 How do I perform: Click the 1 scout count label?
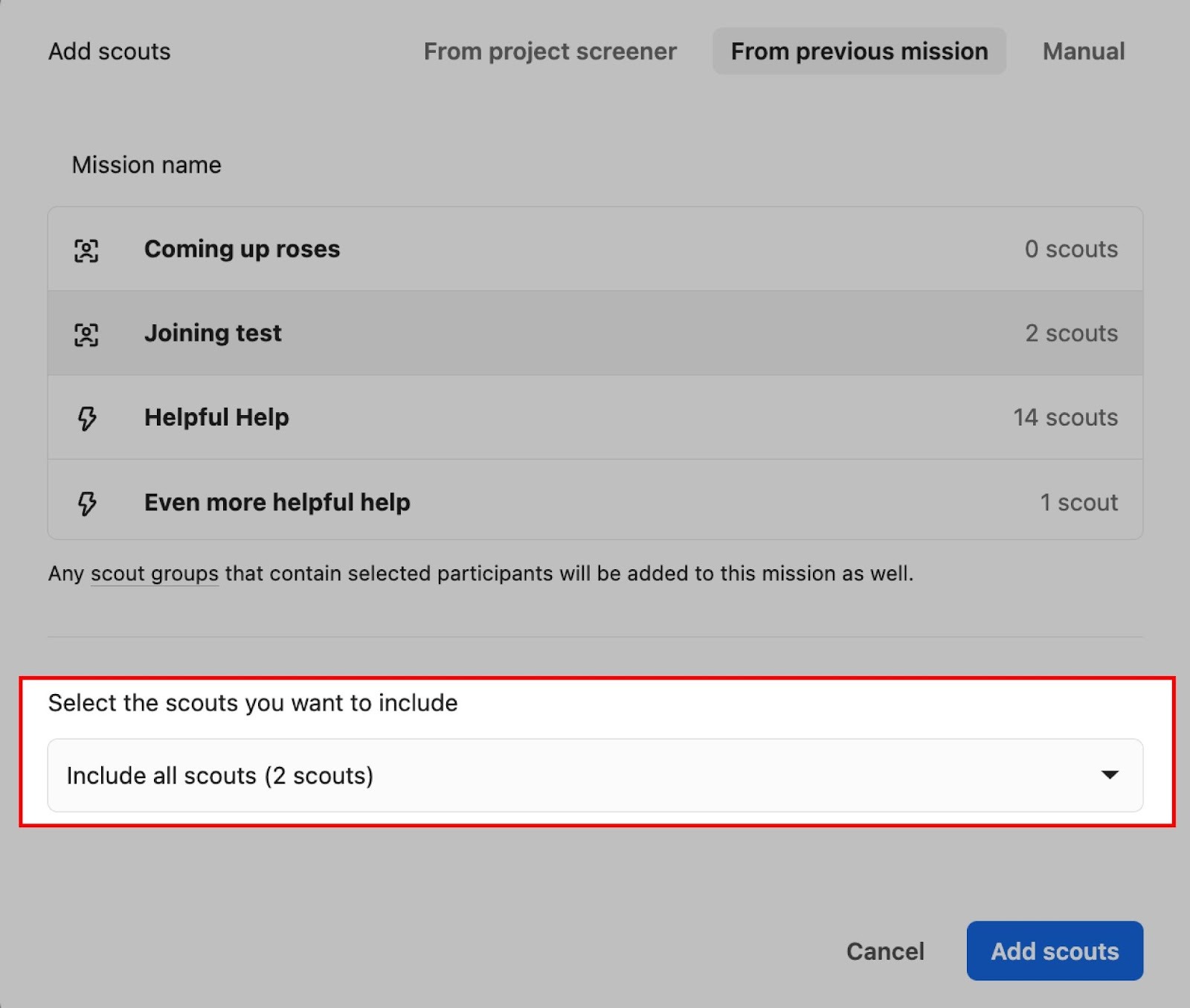click(x=1078, y=502)
